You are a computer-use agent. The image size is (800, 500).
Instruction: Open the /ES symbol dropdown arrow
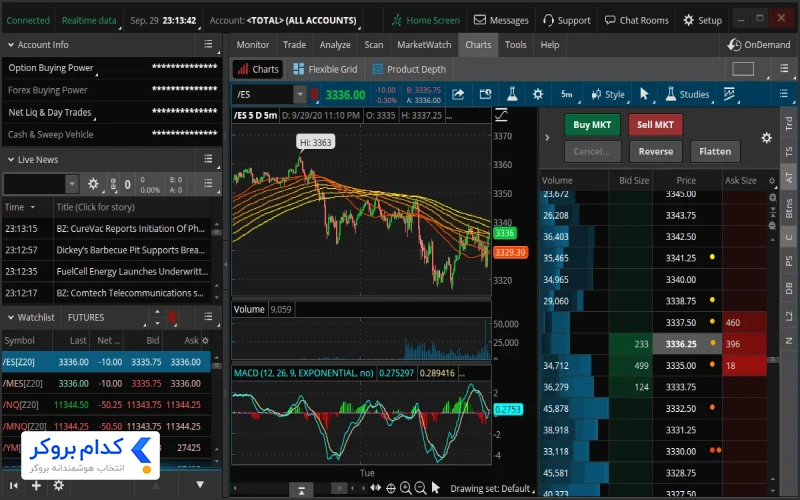[x=299, y=94]
